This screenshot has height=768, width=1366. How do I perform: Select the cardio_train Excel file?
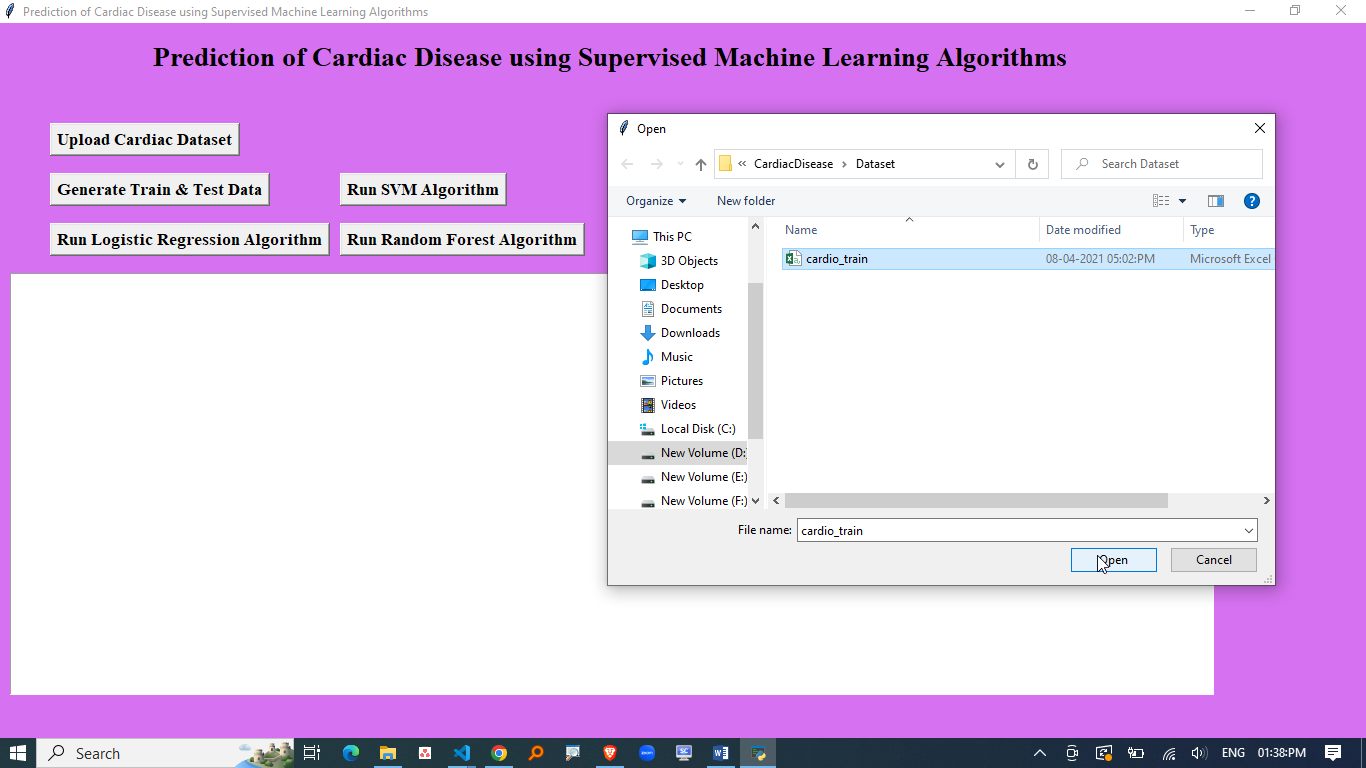tap(1027, 259)
